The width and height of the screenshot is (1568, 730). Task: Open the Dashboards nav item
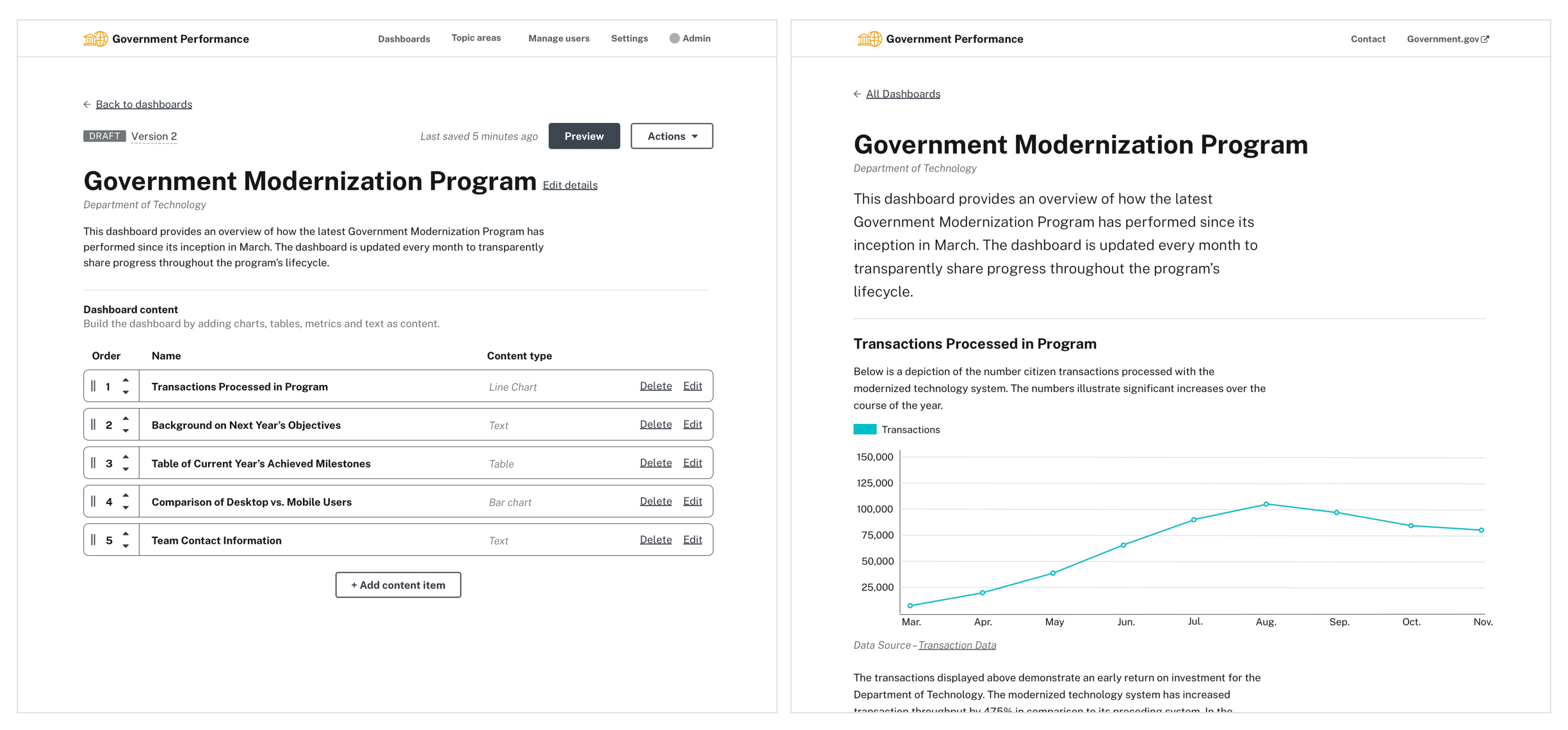[404, 39]
